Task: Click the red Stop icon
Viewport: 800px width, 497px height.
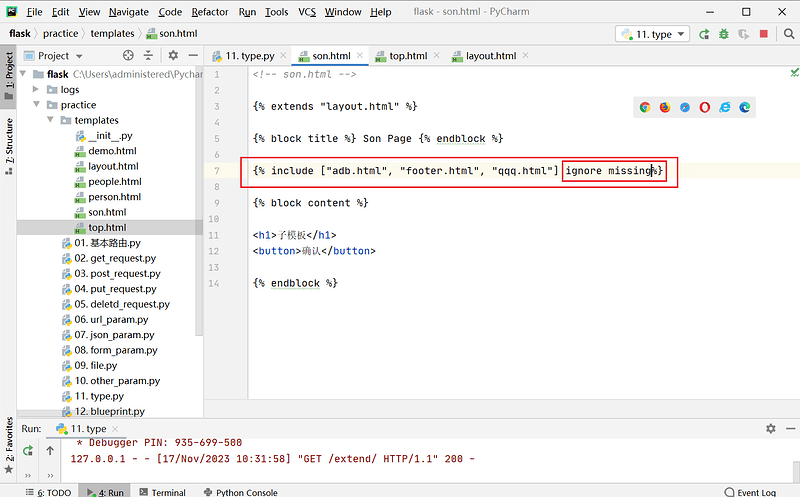Action: coord(764,34)
